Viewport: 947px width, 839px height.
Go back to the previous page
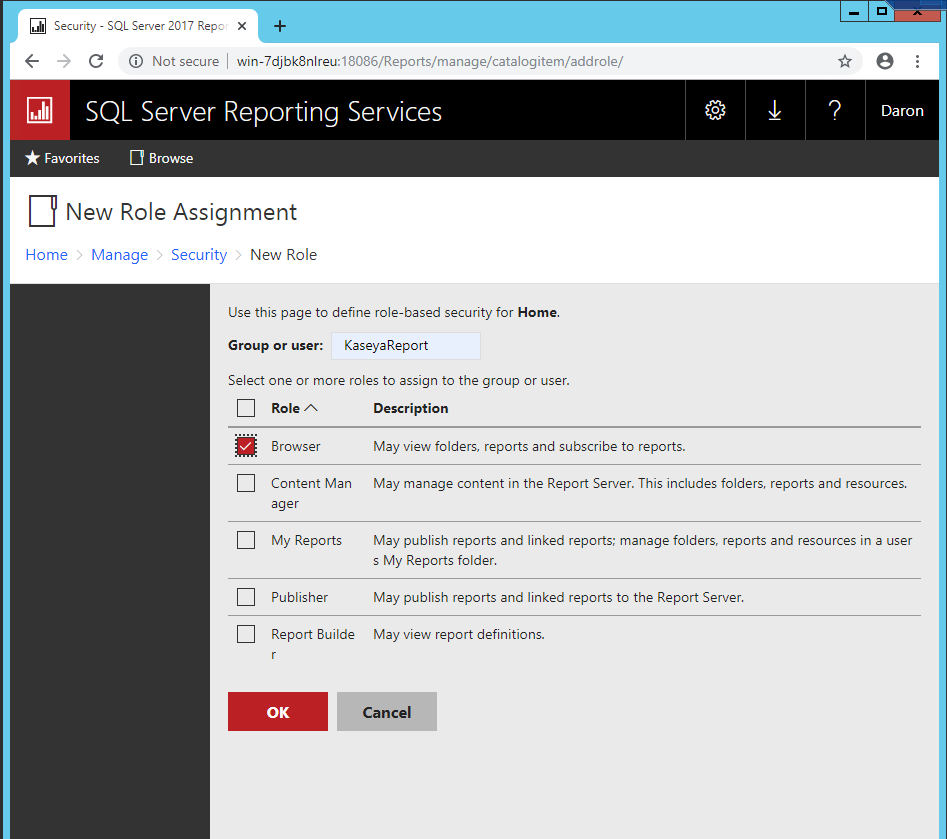(x=32, y=61)
